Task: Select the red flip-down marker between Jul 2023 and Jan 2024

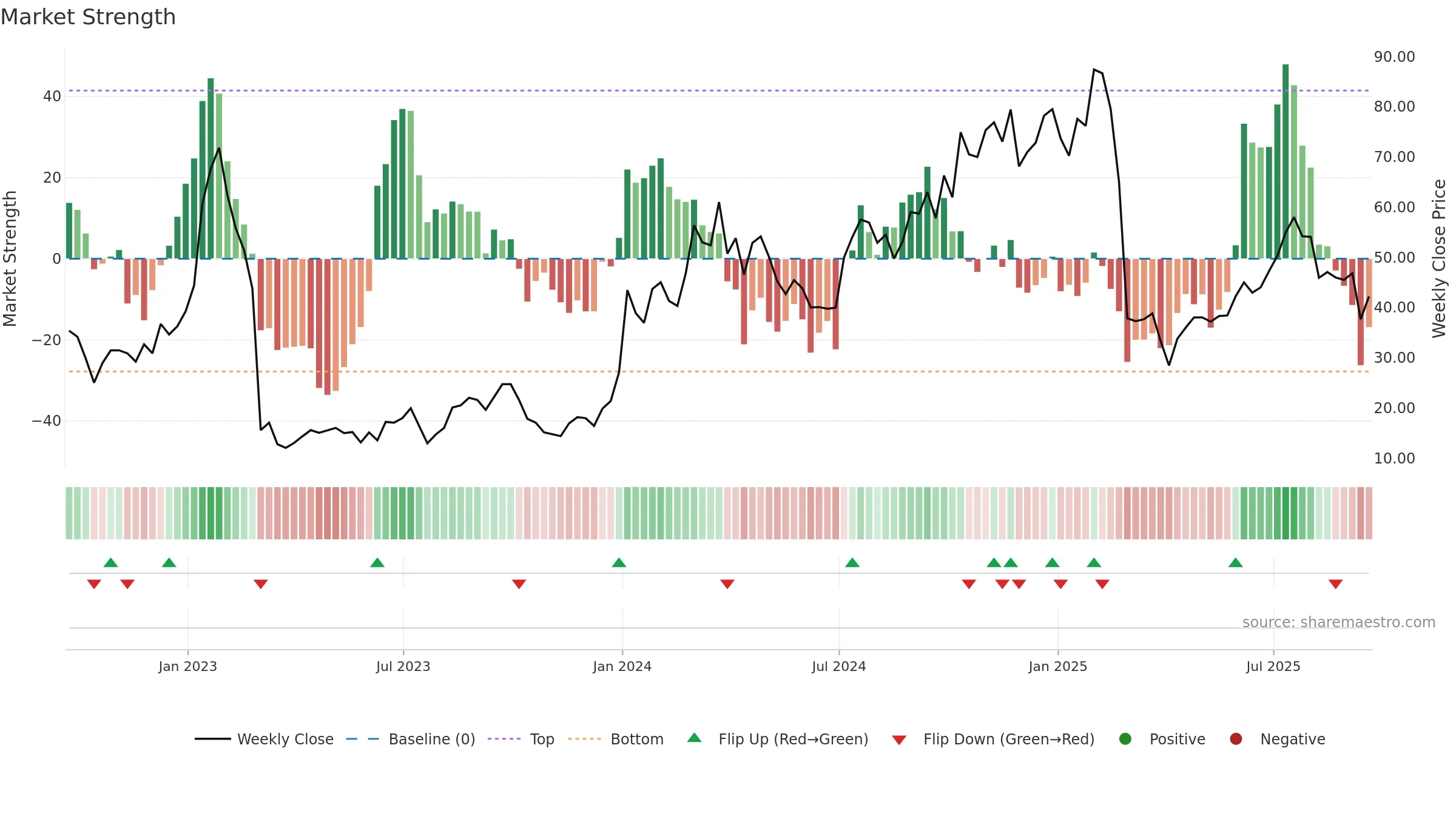Action: click(x=519, y=584)
